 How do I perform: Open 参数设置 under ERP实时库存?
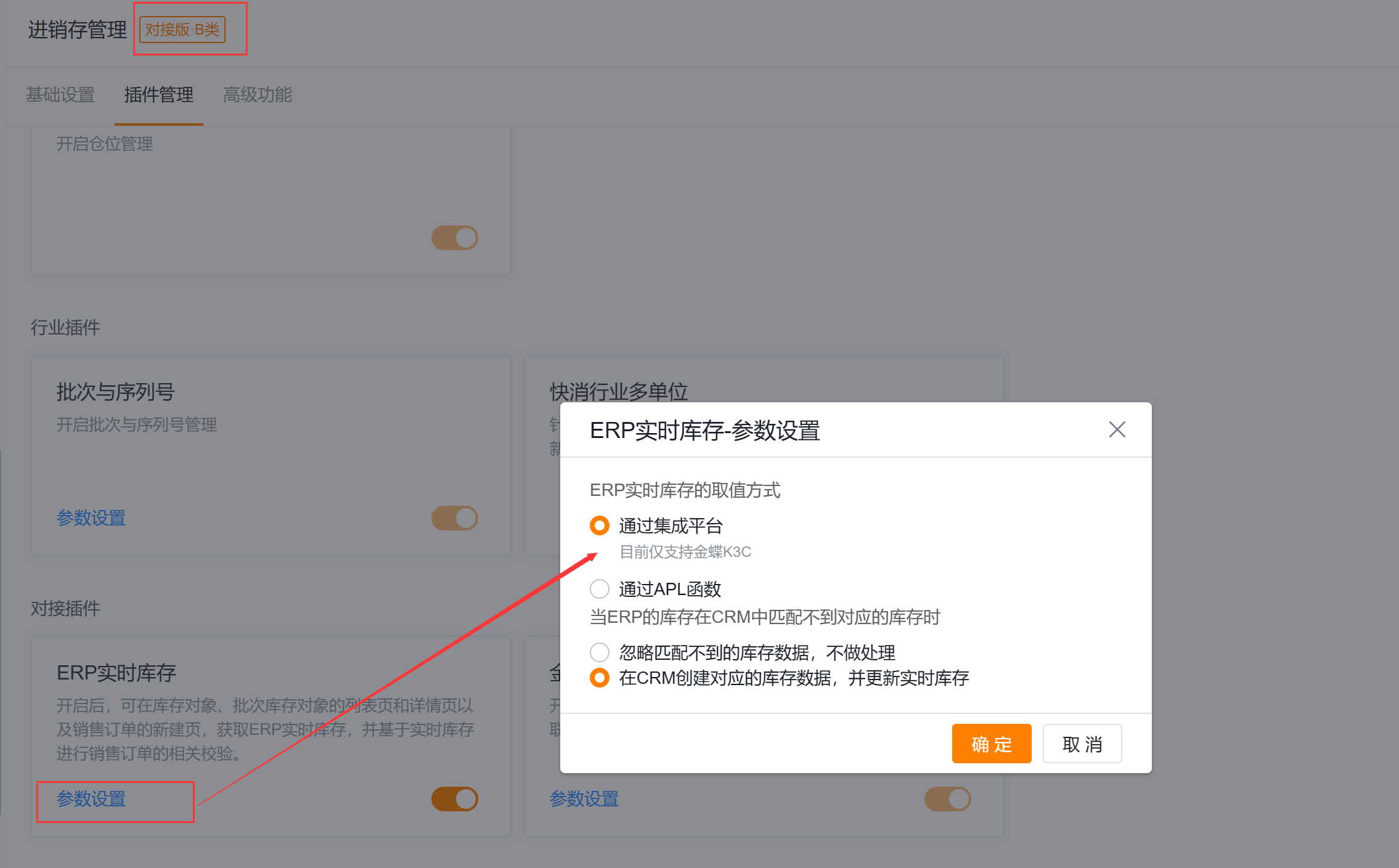point(91,799)
